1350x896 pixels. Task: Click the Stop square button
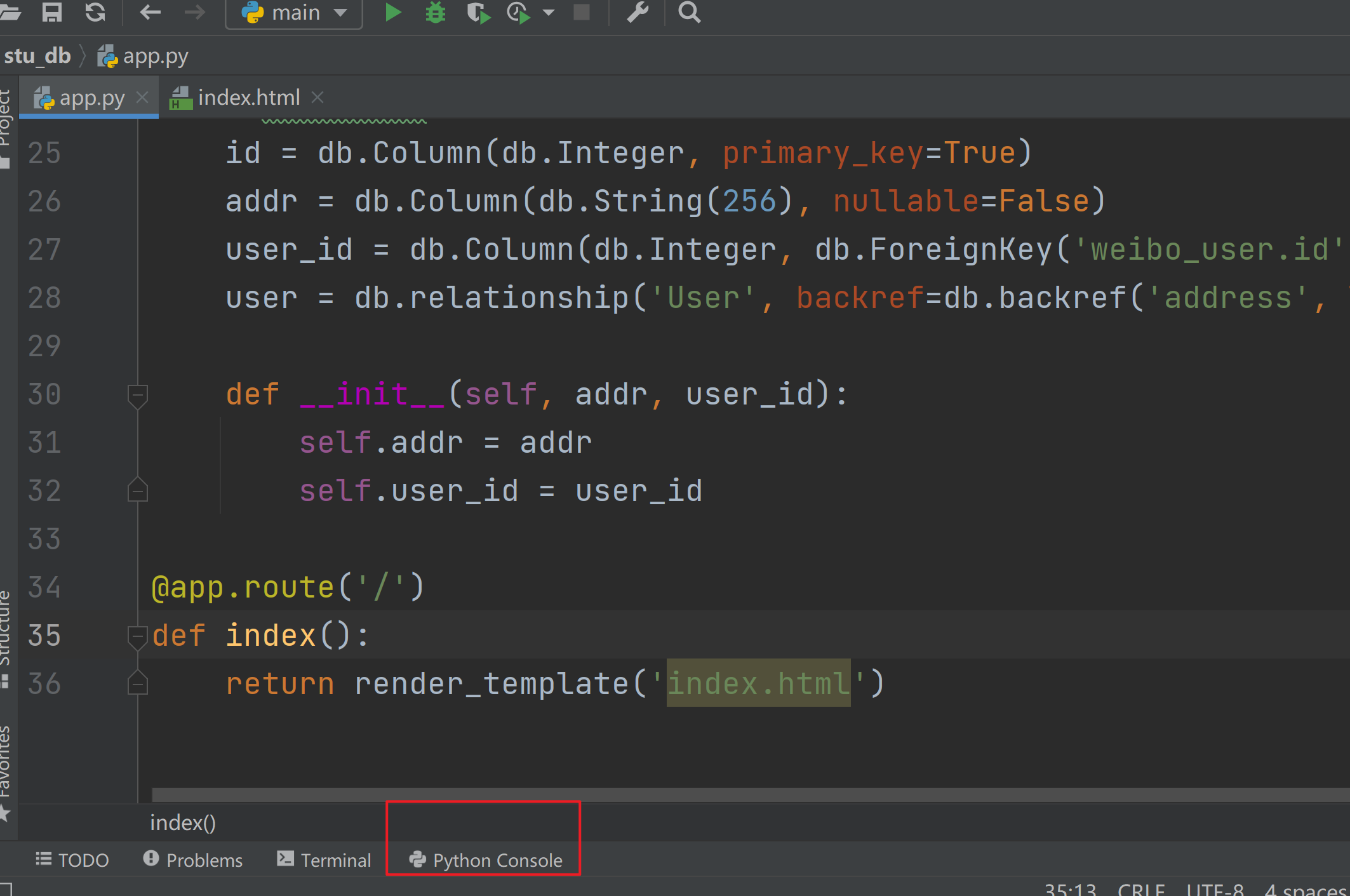582,12
